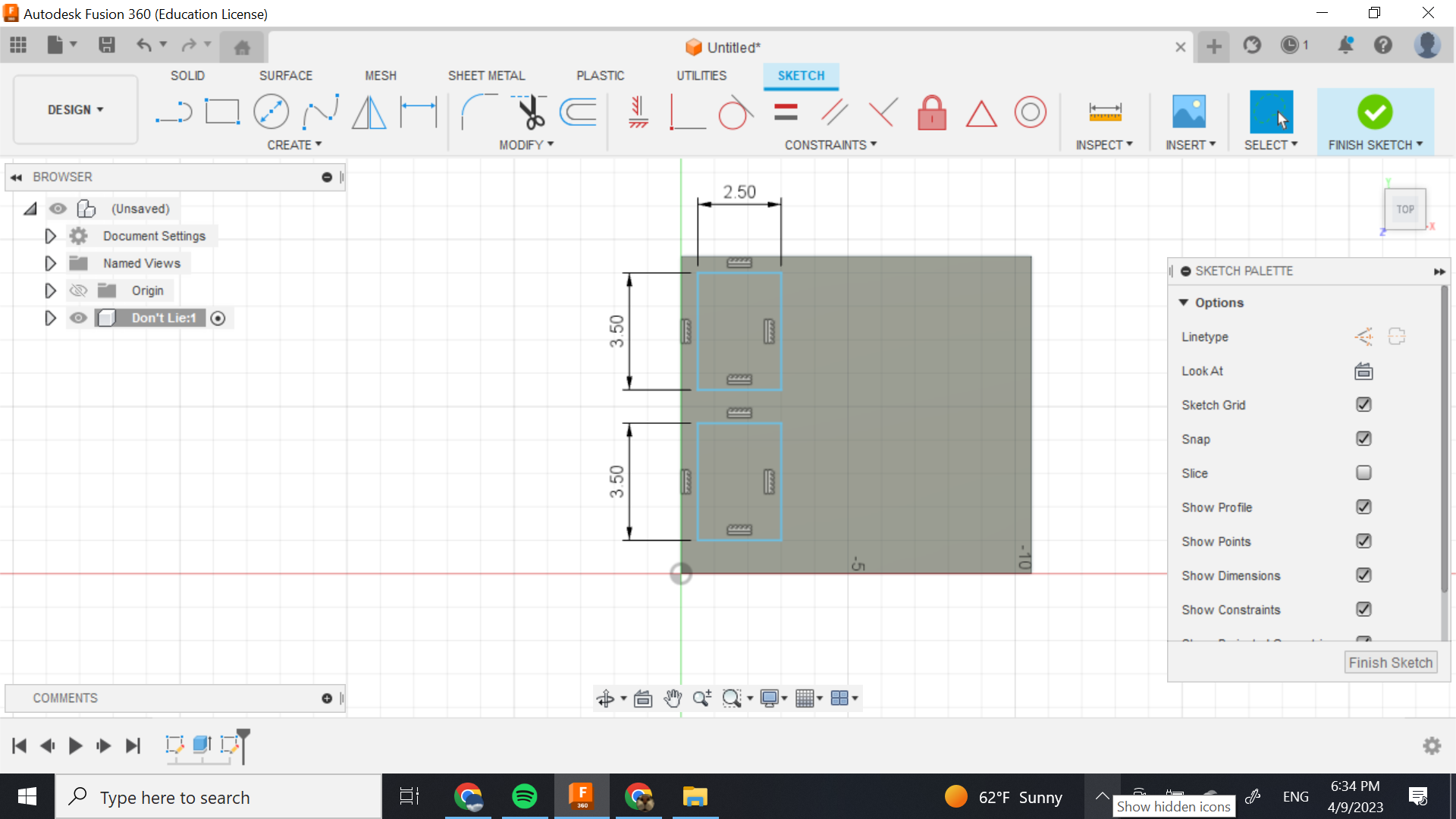
Task: Hide the Don't Lie:1 component visibility
Action: click(x=78, y=318)
